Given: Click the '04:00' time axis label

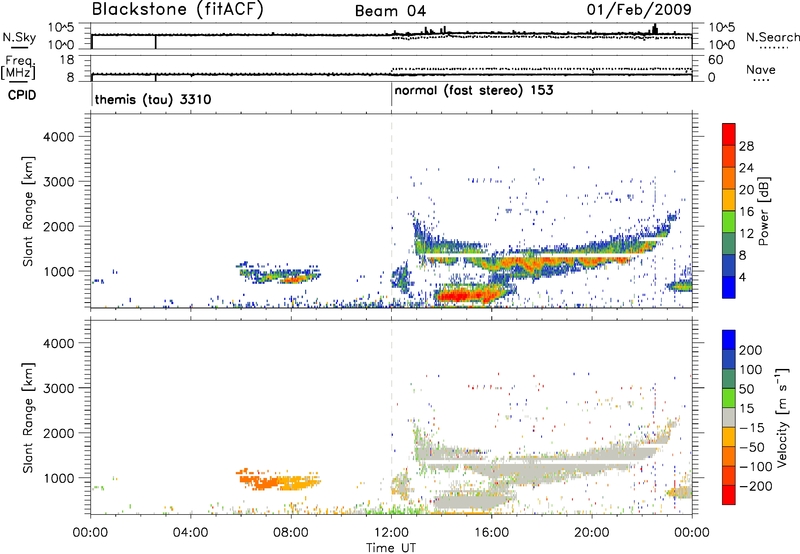Looking at the screenshot, I should [190, 532].
